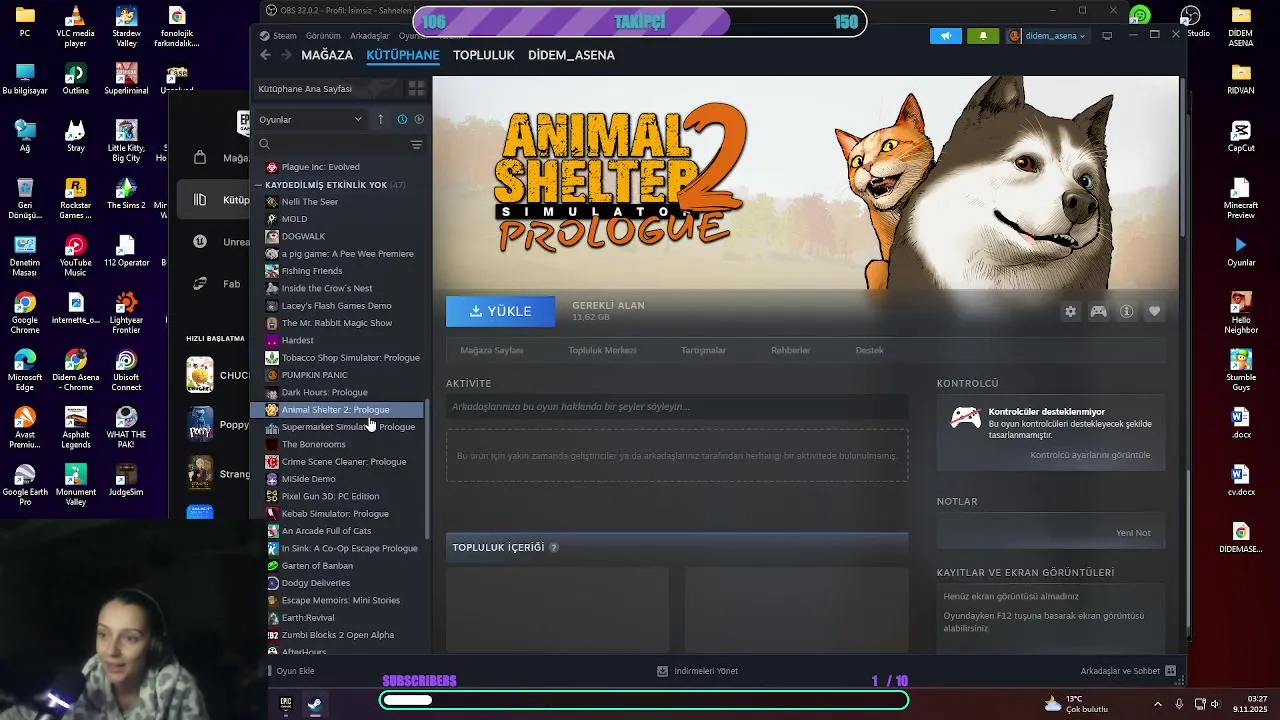The width and height of the screenshot is (1280, 720).
Task: Open Arkadaşlar ve Sohbet panel
Action: click(x=1128, y=671)
